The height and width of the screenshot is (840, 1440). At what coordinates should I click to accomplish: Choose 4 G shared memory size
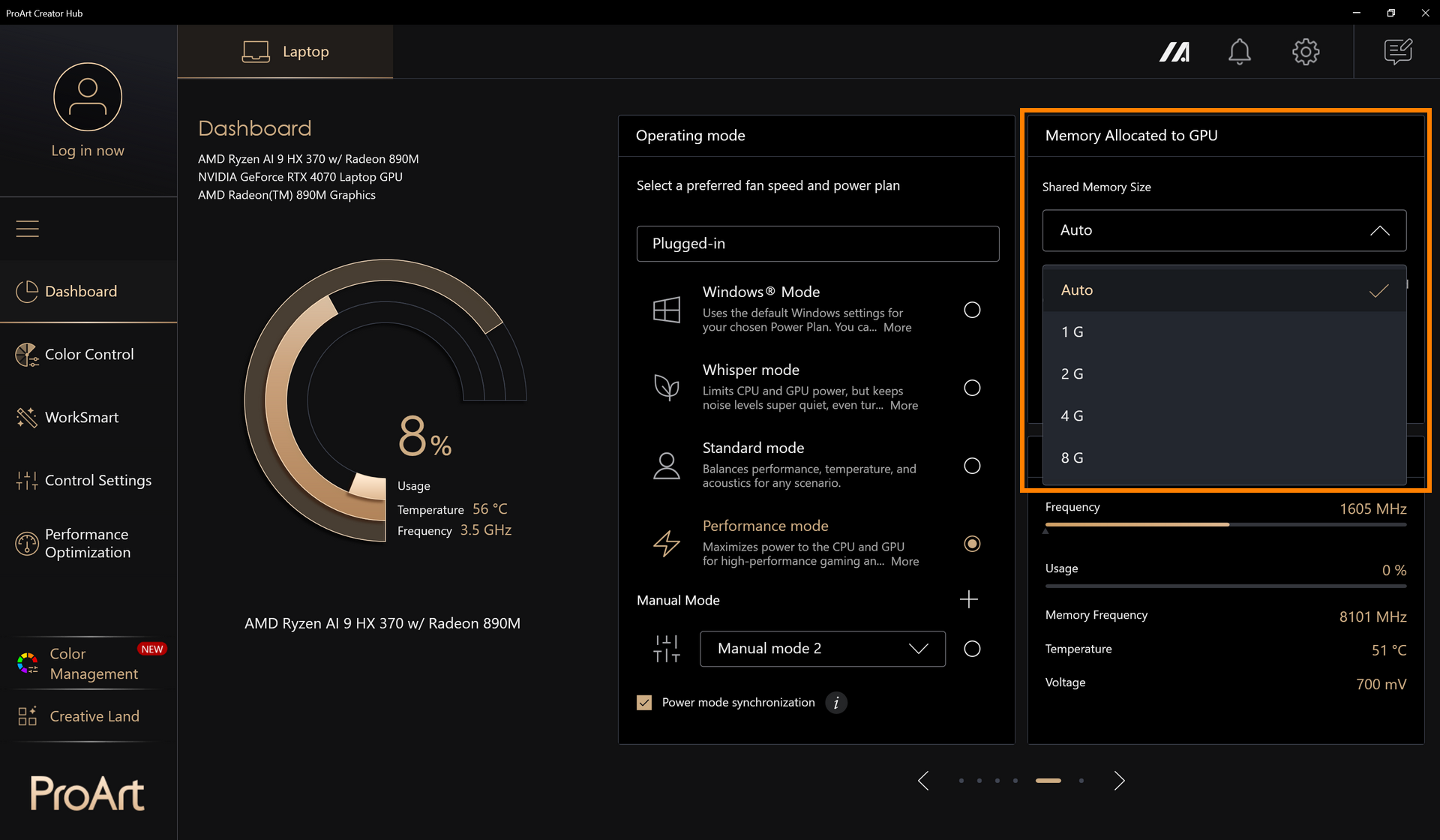coord(1224,416)
